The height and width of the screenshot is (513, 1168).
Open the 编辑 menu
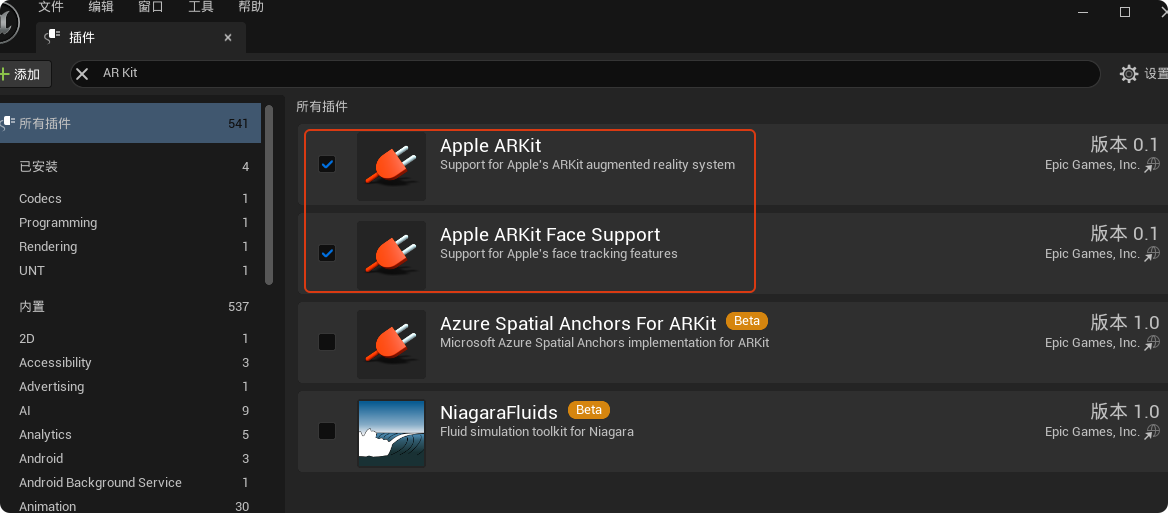coord(101,7)
